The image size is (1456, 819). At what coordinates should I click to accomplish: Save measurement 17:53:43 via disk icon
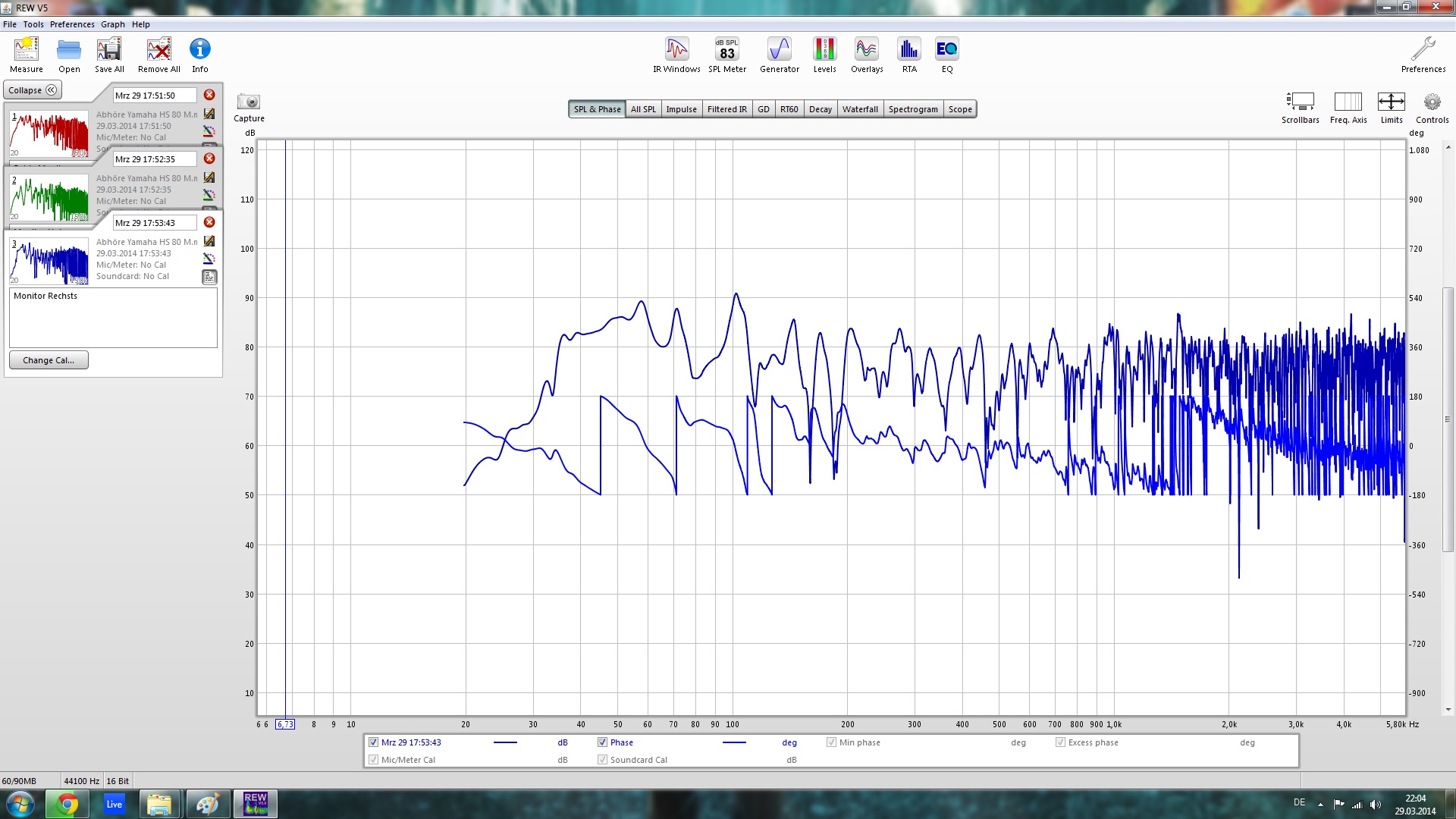point(209,241)
